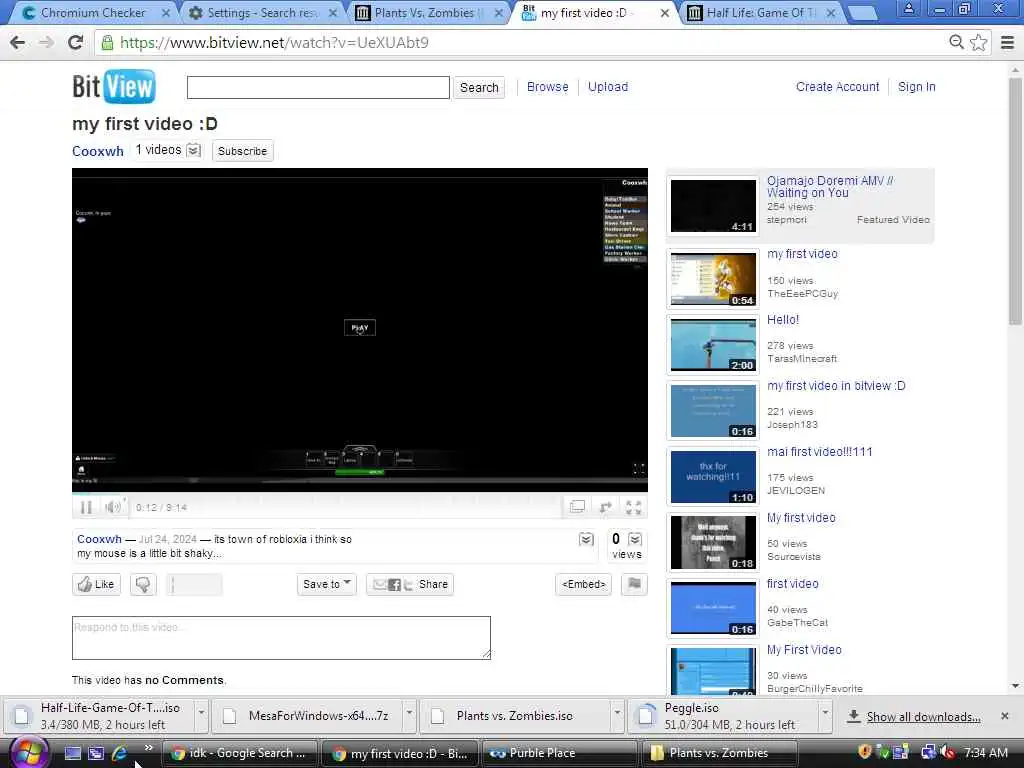
Task: Open Plants vs. Zombies folder in taskbar
Action: click(x=719, y=753)
